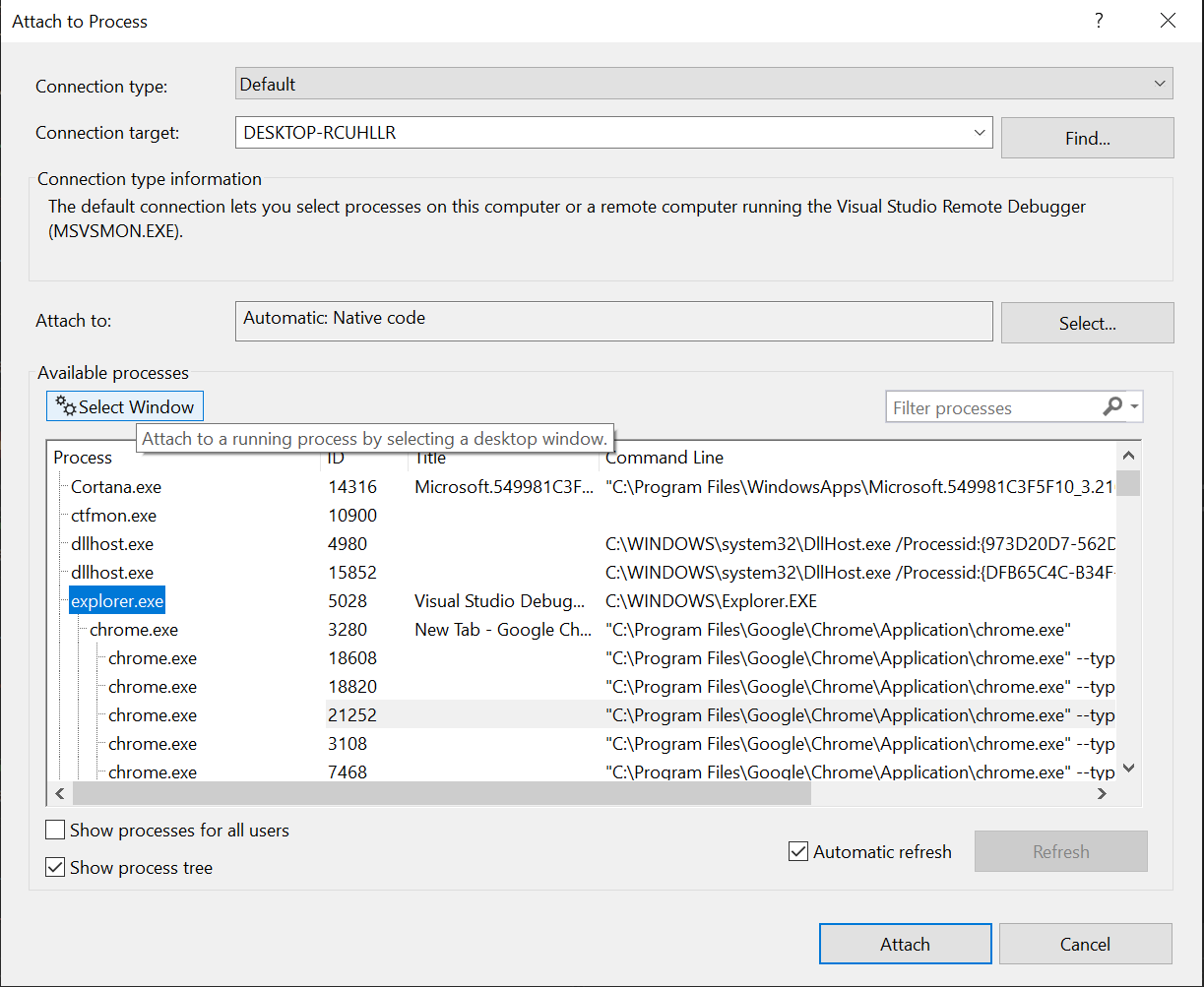This screenshot has width=1204, height=987.
Task: Click inside the Filter processes box
Action: coord(984,406)
